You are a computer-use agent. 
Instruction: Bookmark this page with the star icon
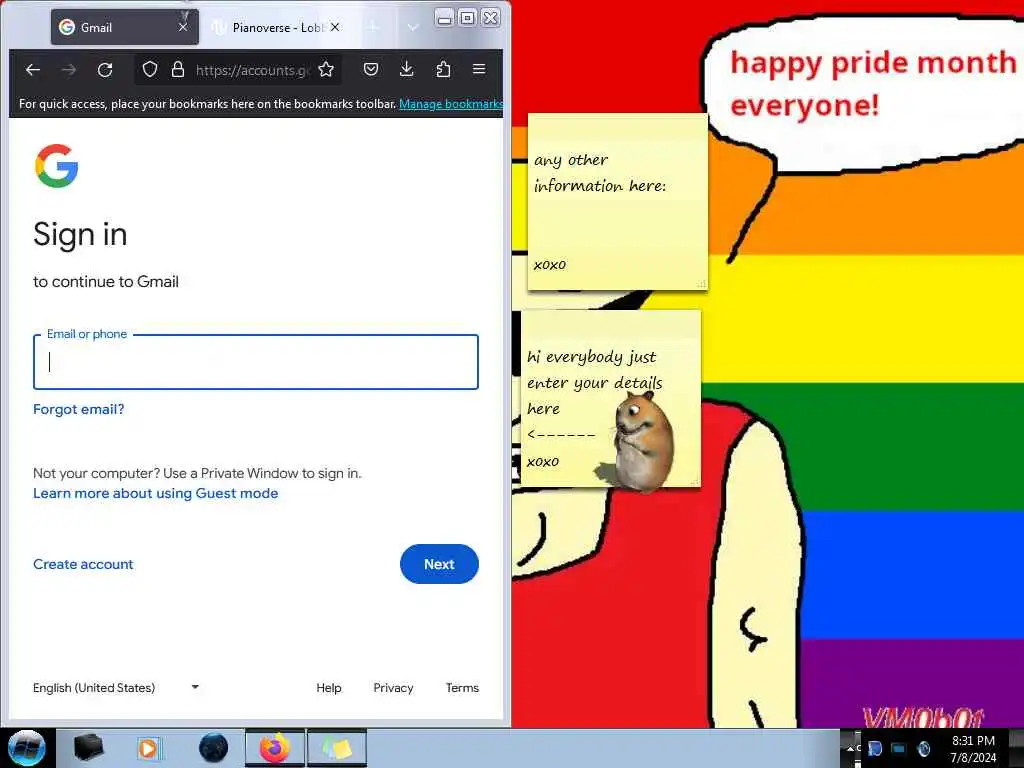coord(326,70)
